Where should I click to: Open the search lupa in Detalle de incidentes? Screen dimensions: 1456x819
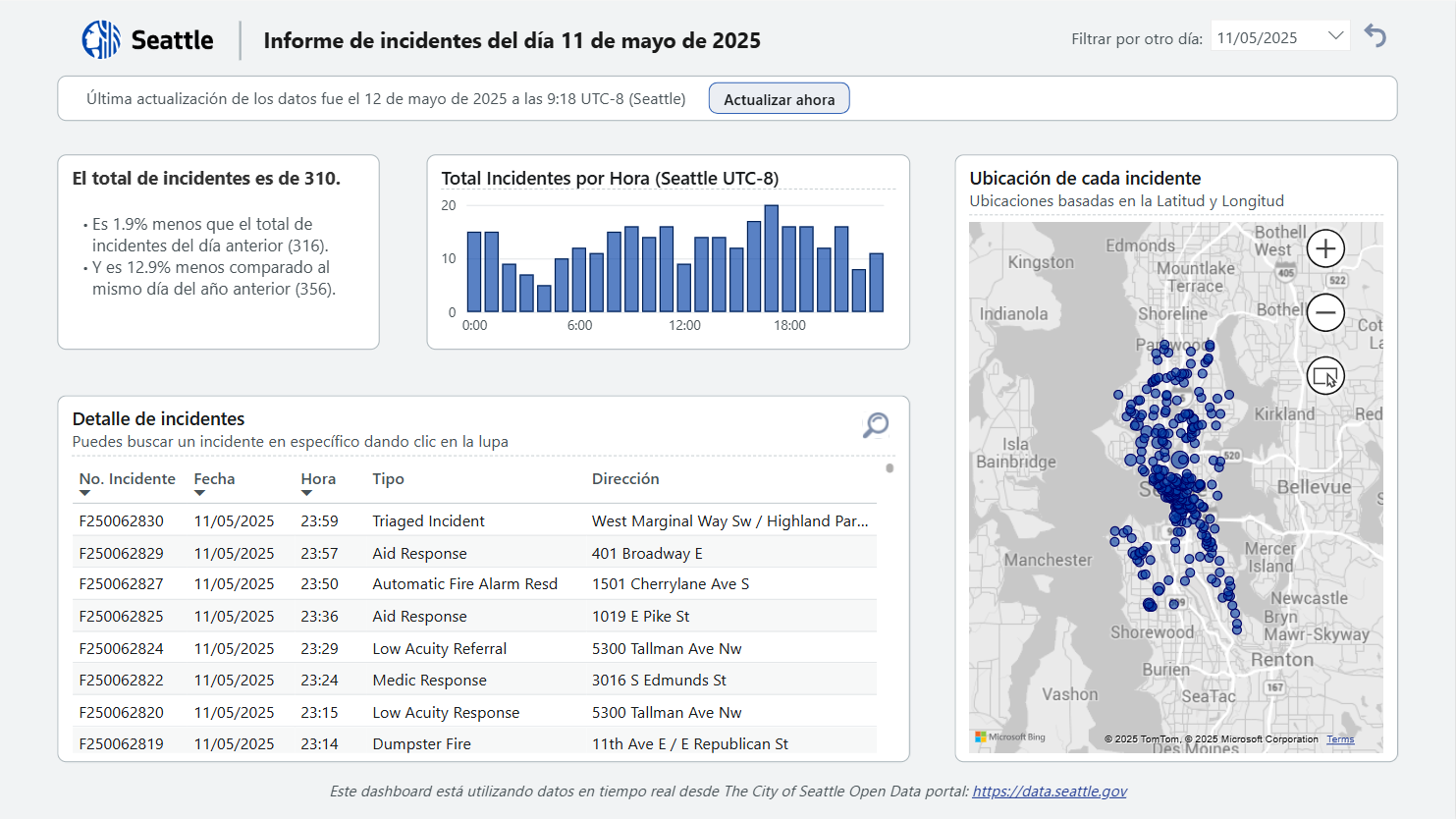pos(875,425)
